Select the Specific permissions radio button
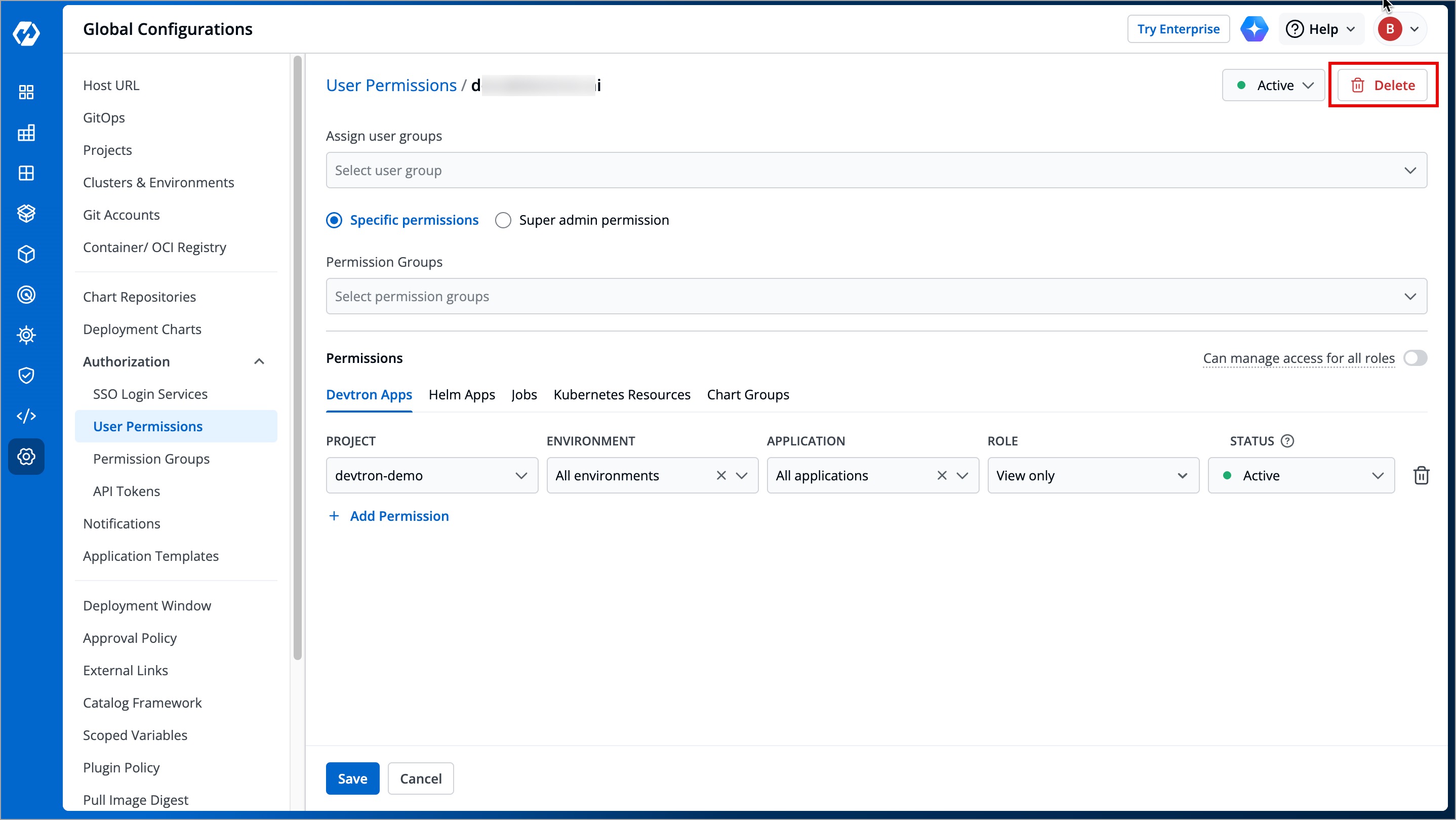The image size is (1456, 820). pyautogui.click(x=334, y=220)
